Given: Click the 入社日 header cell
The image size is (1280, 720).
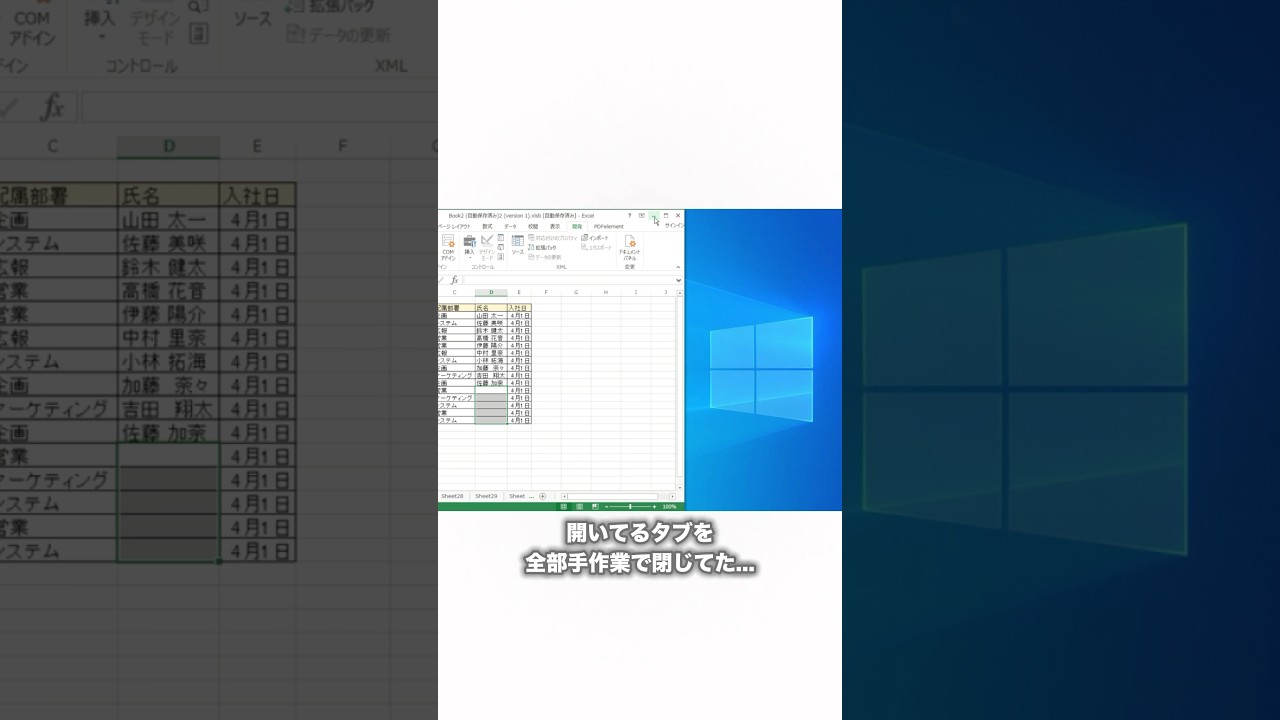Looking at the screenshot, I should 519,308.
